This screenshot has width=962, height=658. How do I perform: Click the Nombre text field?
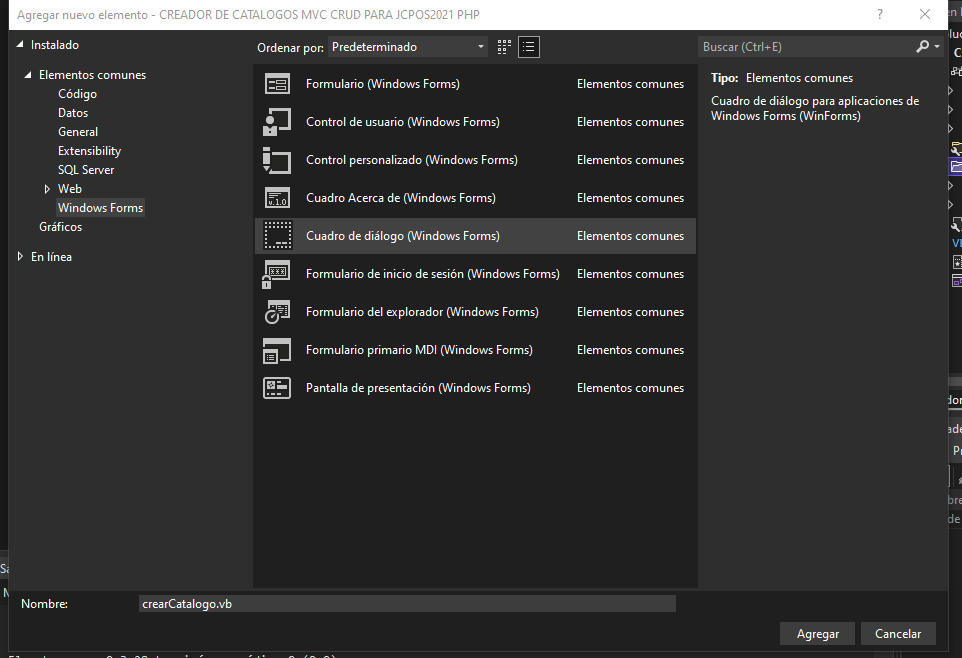click(x=407, y=604)
